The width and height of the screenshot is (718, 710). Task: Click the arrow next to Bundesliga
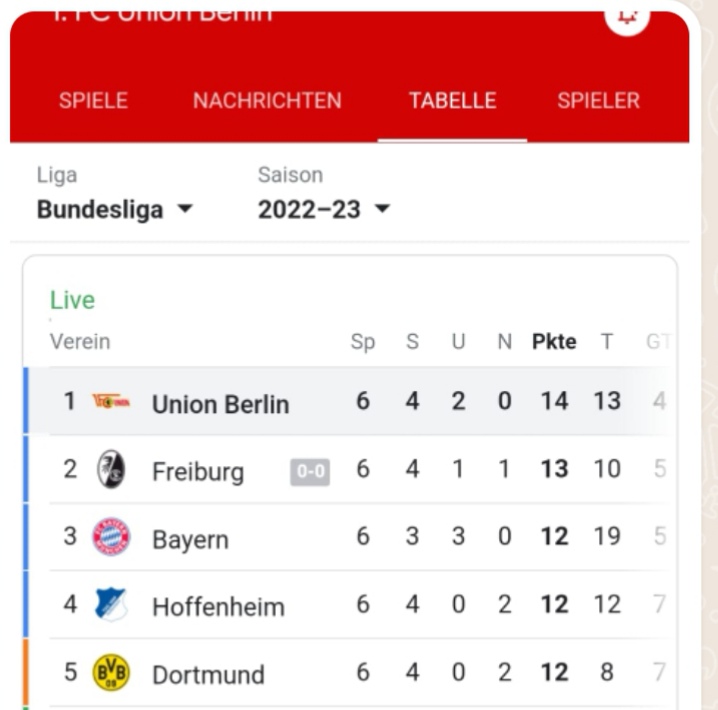click(185, 209)
